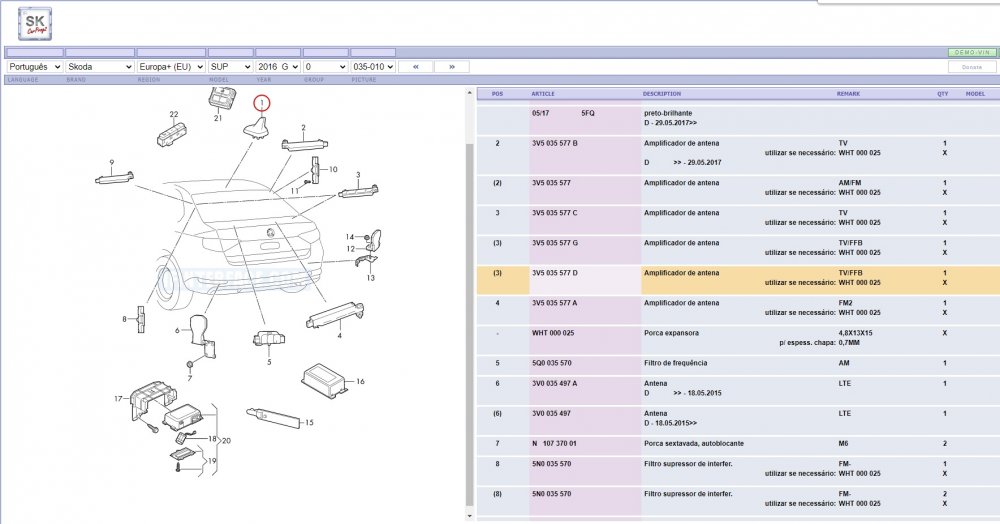The width and height of the screenshot is (1000, 524).
Task: Select article WHT 000 025 in article column
Action: point(553,333)
